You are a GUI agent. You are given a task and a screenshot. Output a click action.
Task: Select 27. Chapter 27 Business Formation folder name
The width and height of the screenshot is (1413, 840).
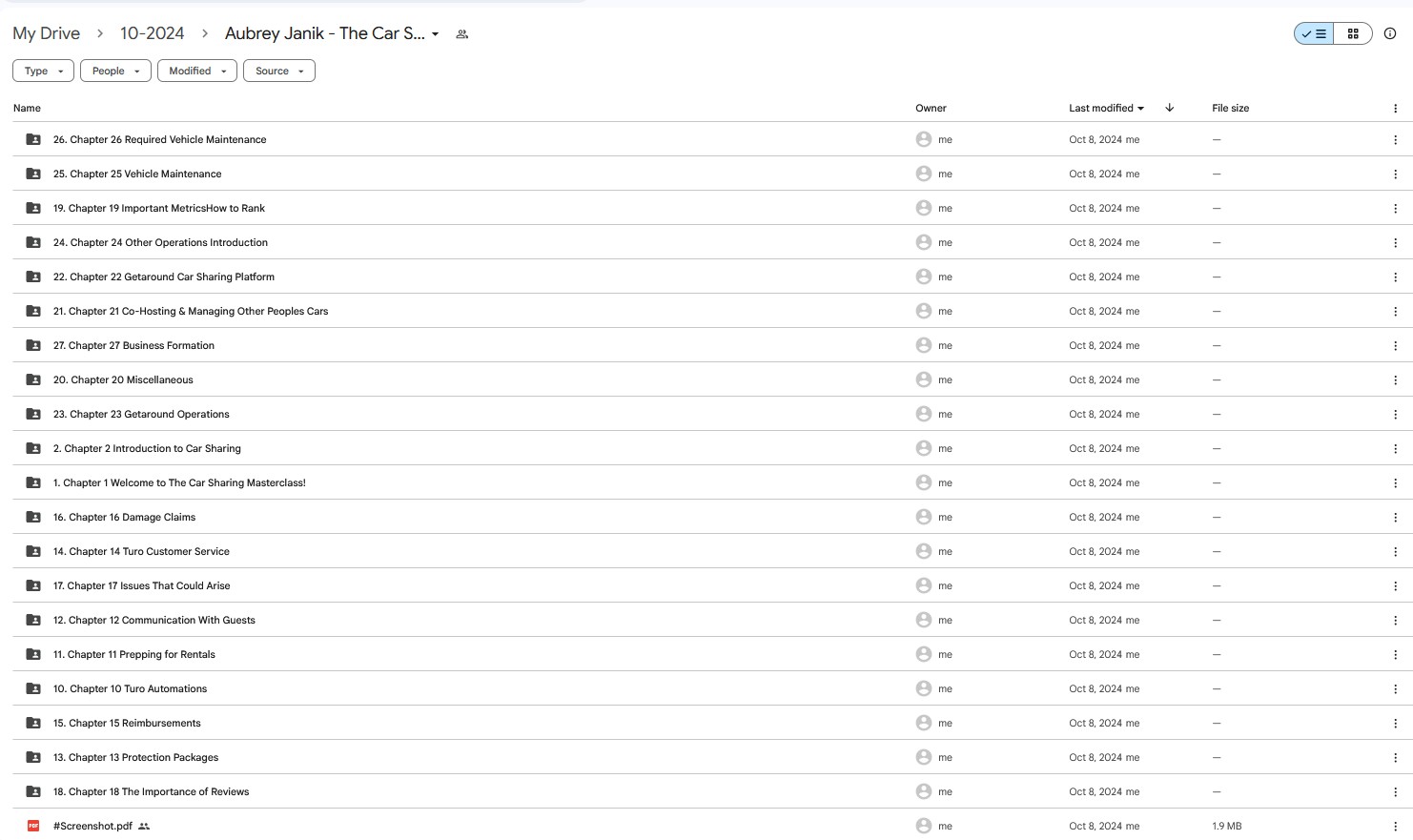click(133, 345)
